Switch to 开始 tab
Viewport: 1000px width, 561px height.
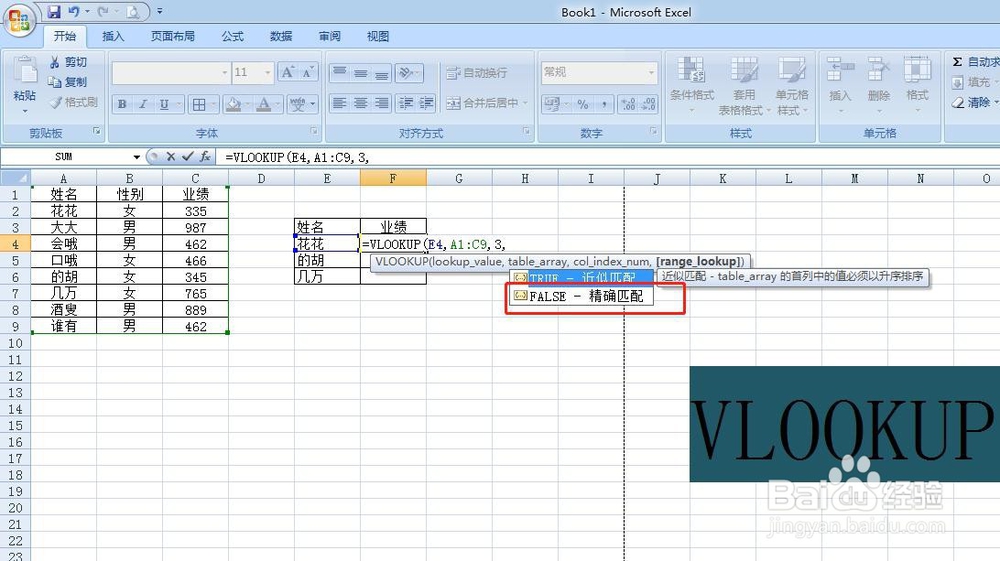(64, 36)
